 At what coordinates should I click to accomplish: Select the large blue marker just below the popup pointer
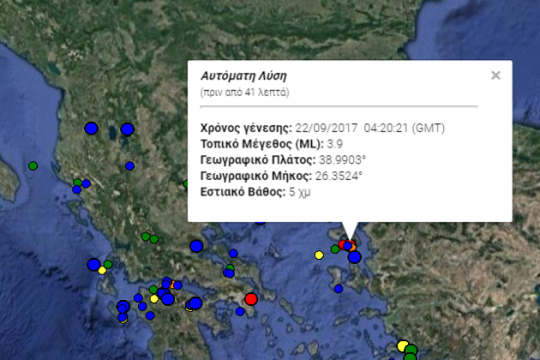(354, 257)
